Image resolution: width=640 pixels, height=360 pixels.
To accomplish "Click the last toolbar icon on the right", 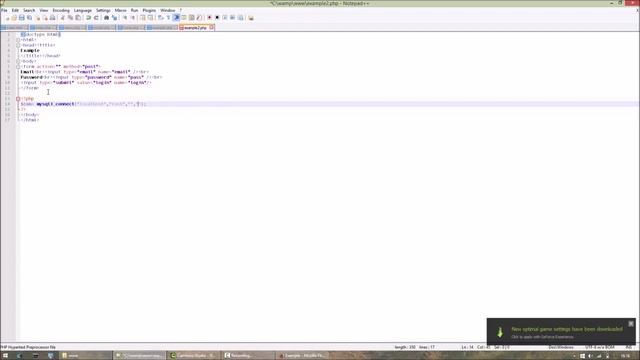I will click(251, 18).
